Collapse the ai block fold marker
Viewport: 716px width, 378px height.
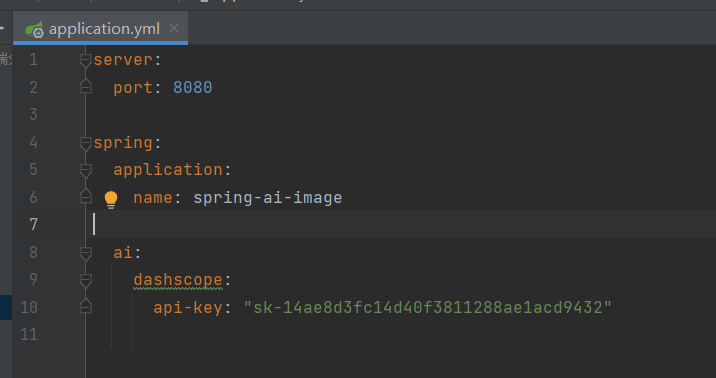click(85, 253)
